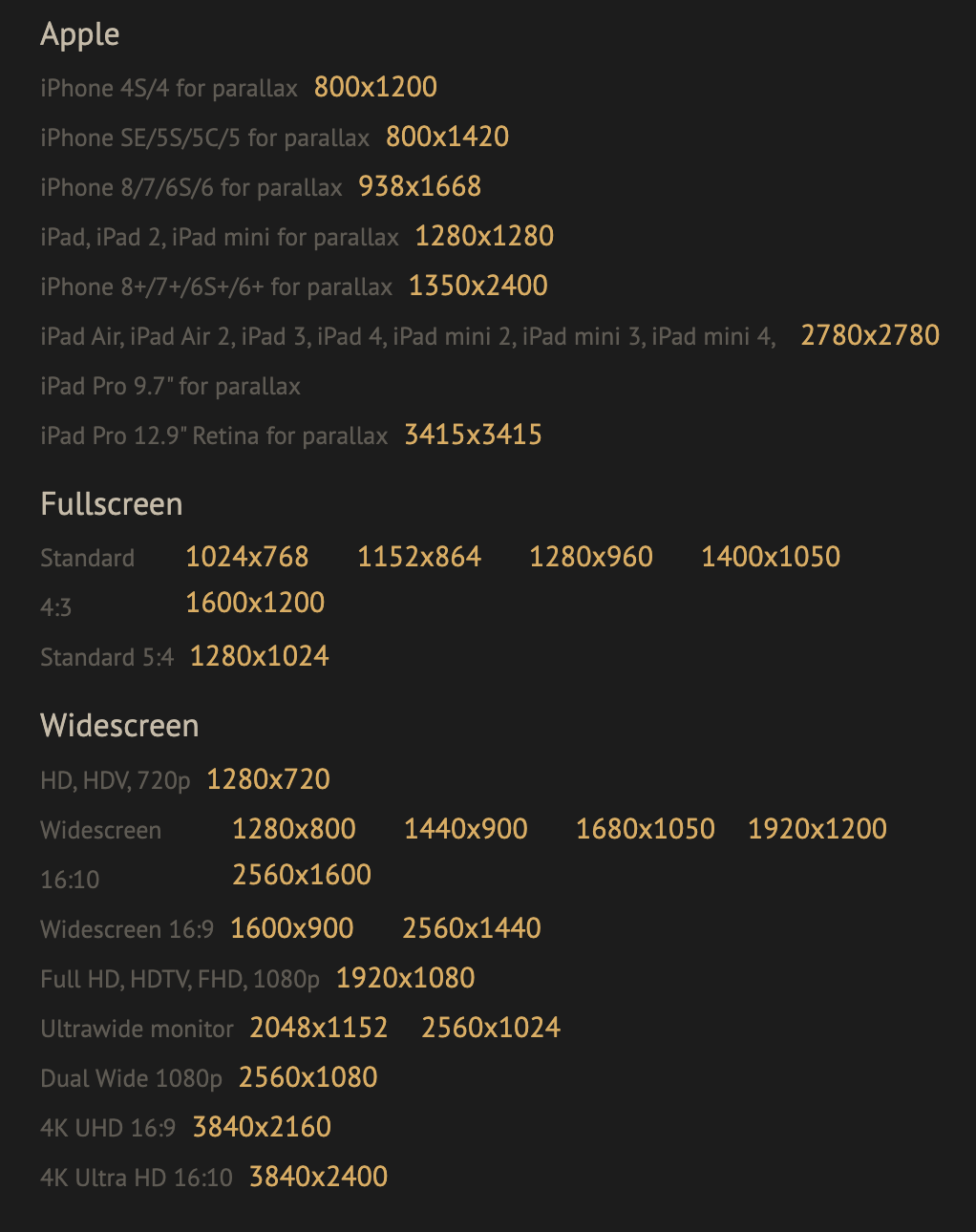
Task: Select the 2780x2780 iPad Air resolution
Action: (870, 335)
